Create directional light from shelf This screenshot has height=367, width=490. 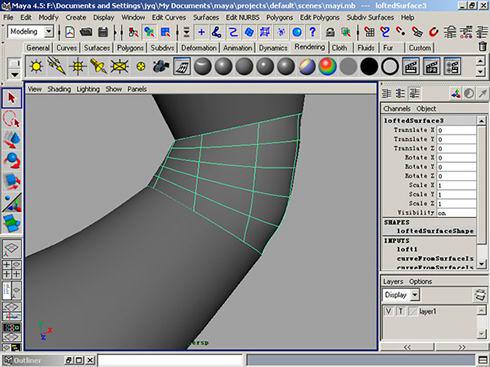pyautogui.click(x=57, y=66)
